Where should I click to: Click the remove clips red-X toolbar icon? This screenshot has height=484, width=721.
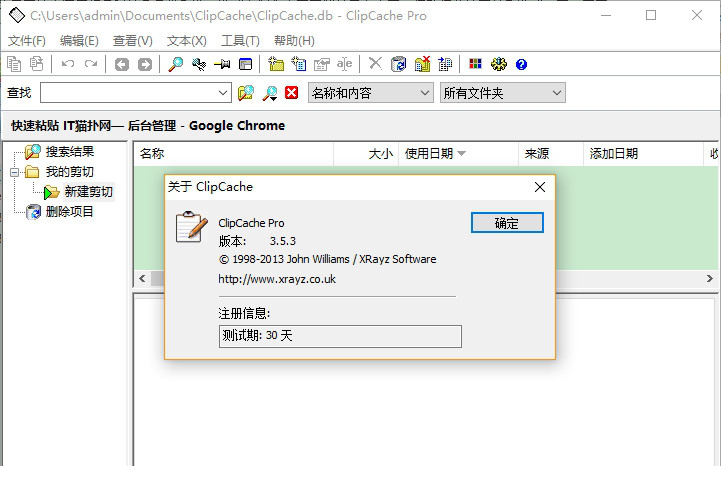point(422,64)
